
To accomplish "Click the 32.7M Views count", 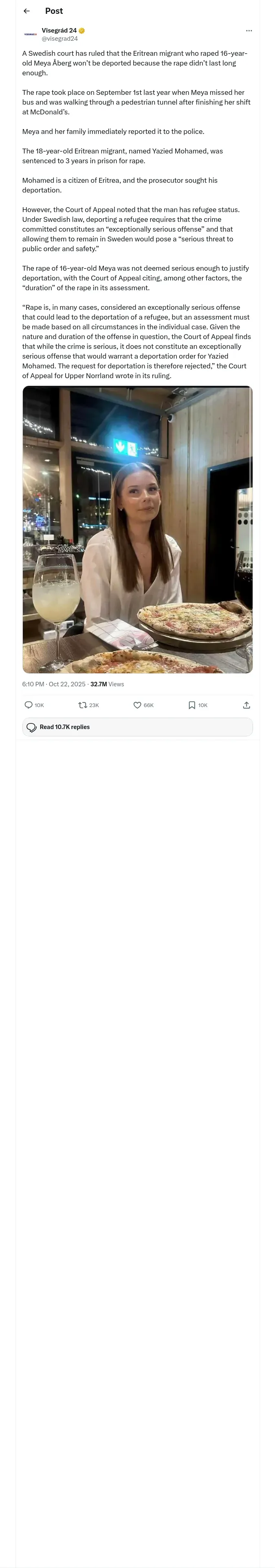I will click(107, 684).
